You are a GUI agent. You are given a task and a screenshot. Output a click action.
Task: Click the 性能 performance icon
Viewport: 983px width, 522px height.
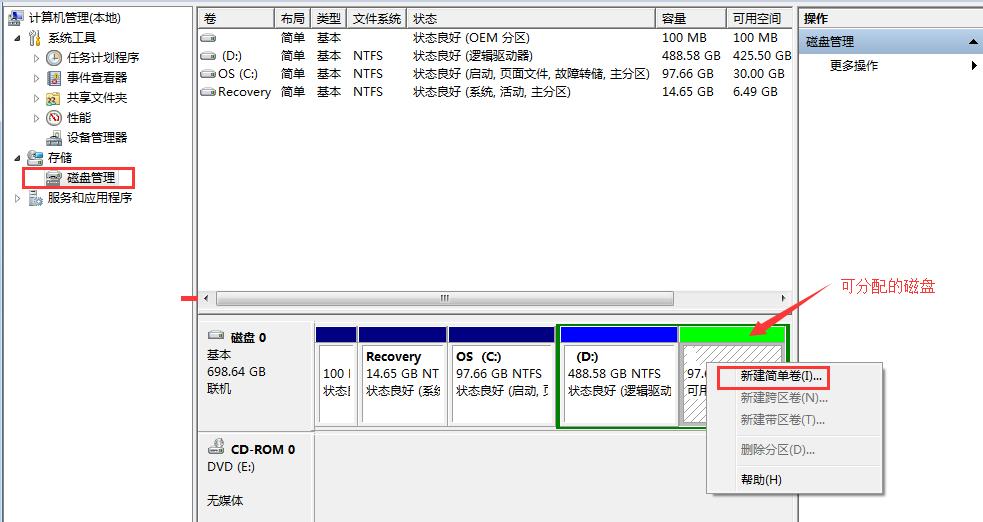55,118
